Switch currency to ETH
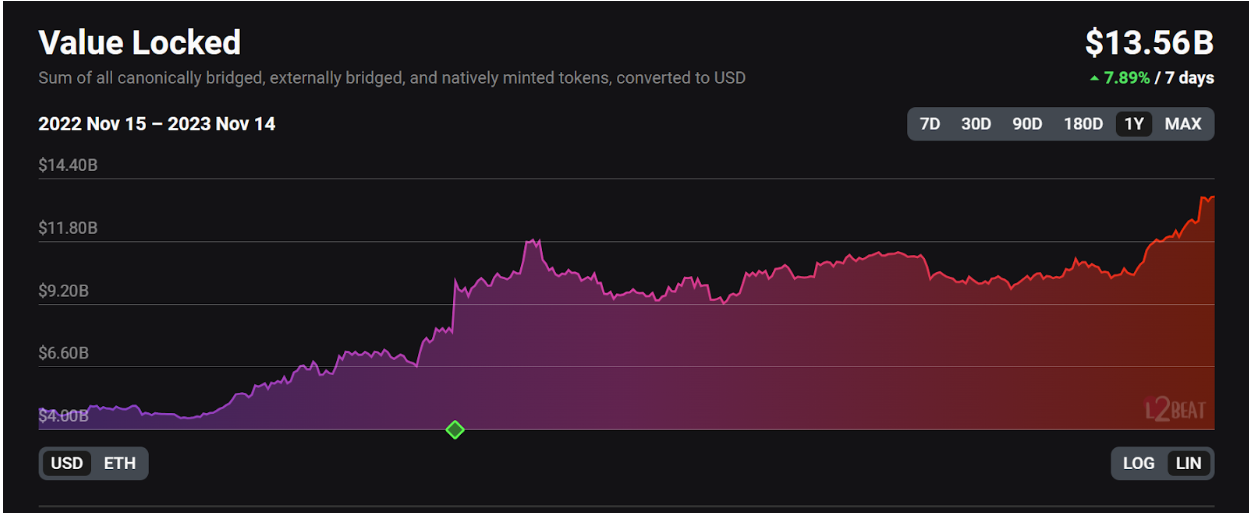 (120, 463)
